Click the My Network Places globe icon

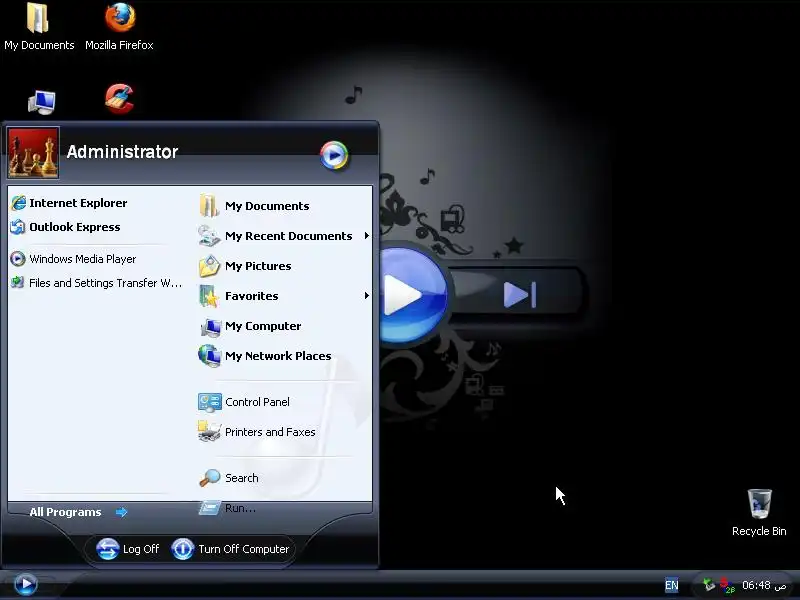[x=209, y=356]
